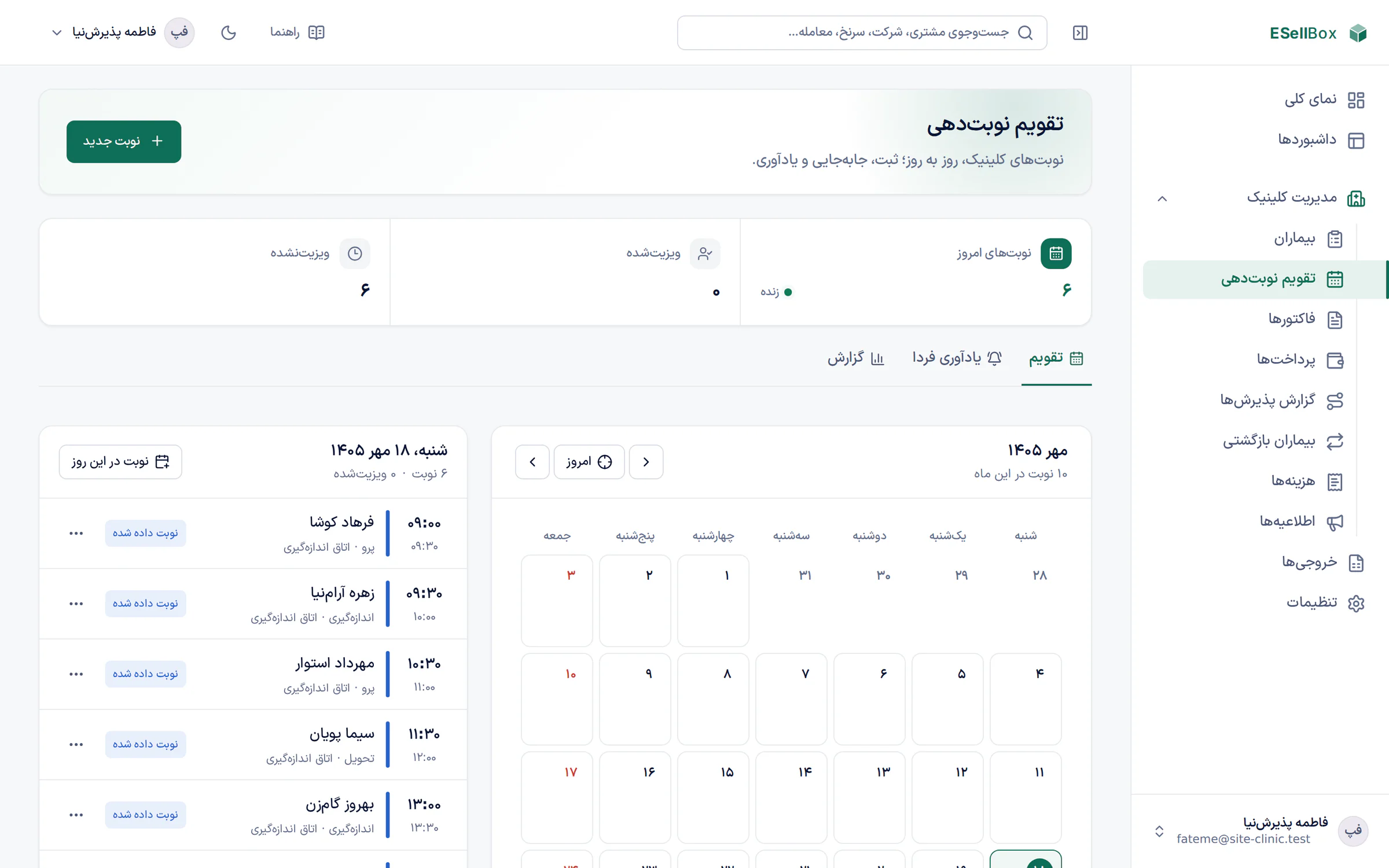Expand account switcher at sidebar bottom
This screenshot has width=1389, height=868.
pyautogui.click(x=1159, y=832)
